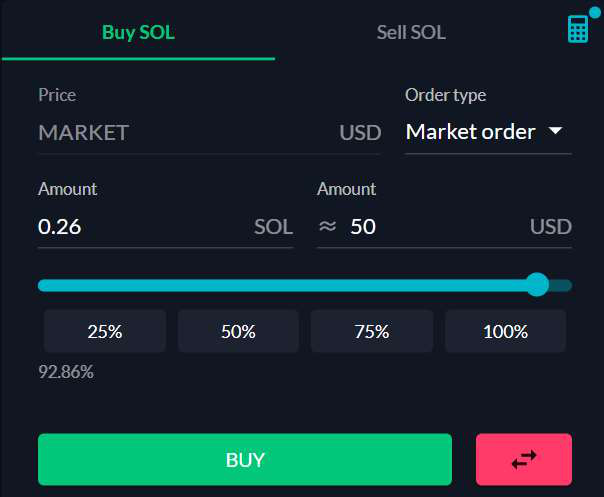The width and height of the screenshot is (604, 497).
Task: Click the blue notification dot on calculator
Action: pos(595,12)
